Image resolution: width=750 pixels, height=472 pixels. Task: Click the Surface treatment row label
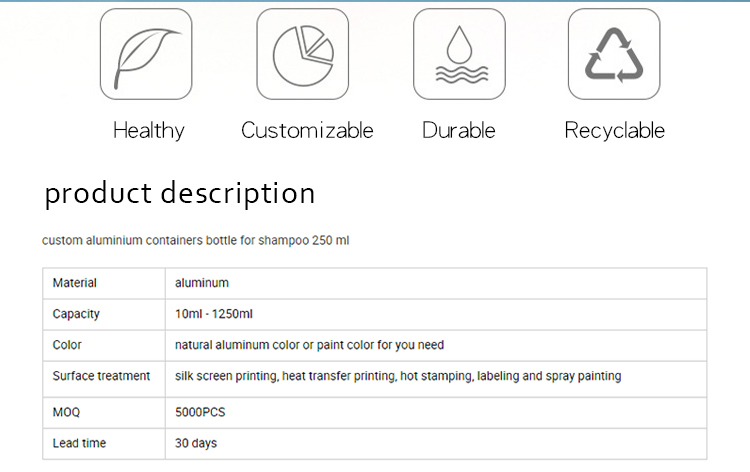[101, 376]
